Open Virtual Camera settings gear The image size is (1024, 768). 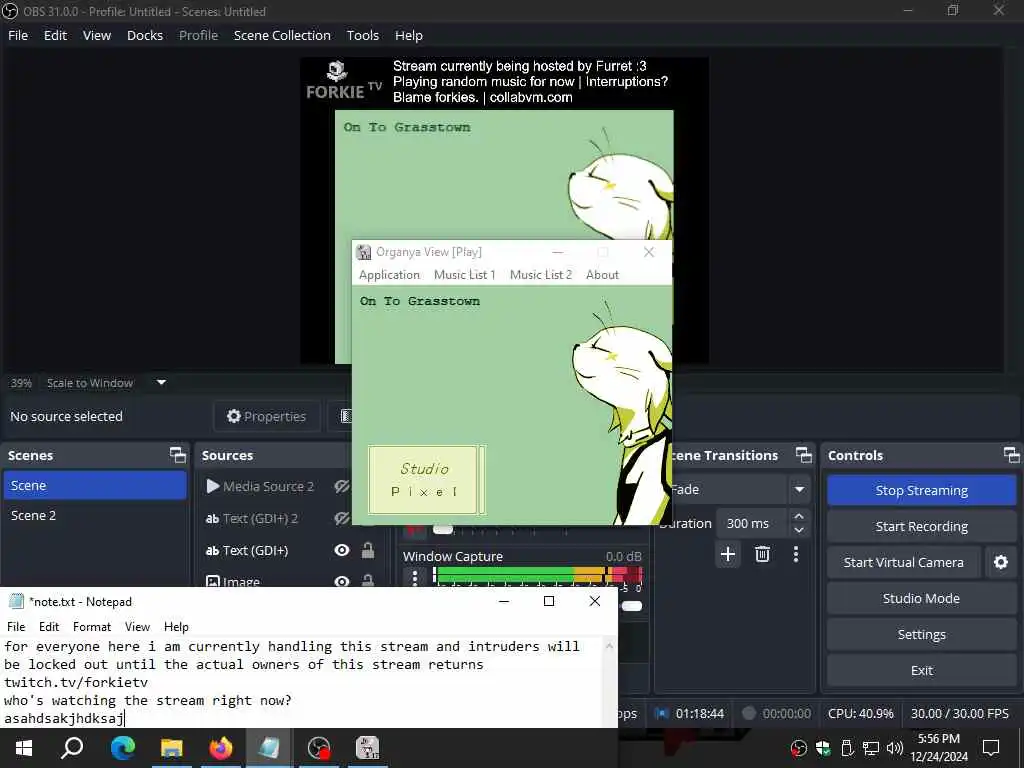click(1000, 562)
